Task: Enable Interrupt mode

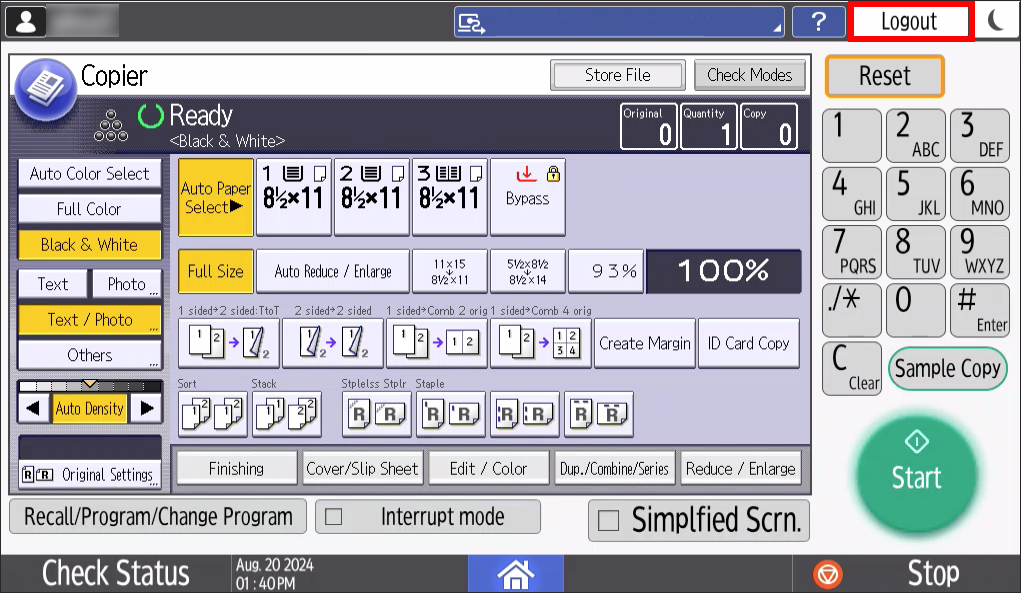Action: tap(427, 516)
